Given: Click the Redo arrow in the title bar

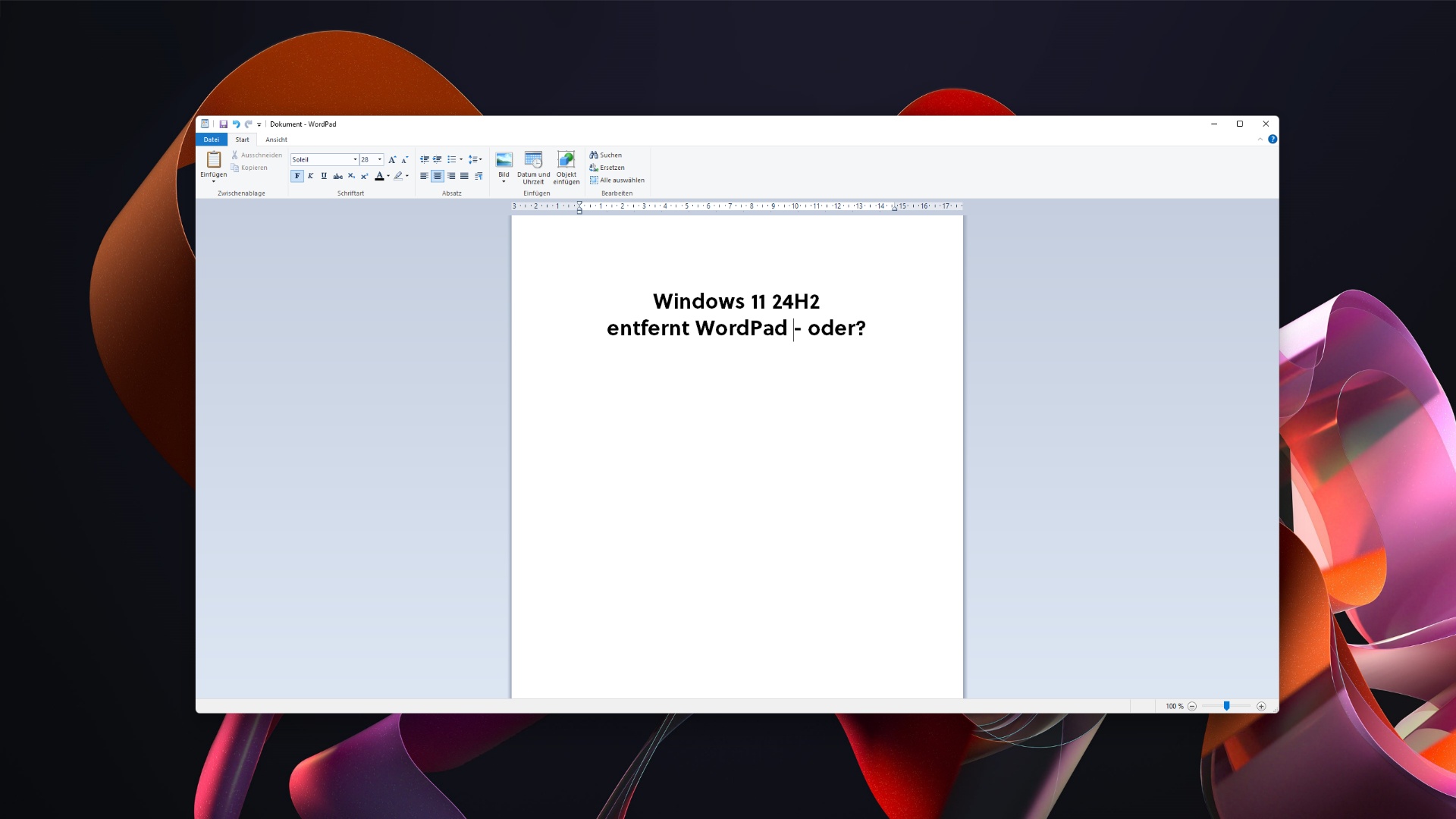Looking at the screenshot, I should pyautogui.click(x=248, y=124).
